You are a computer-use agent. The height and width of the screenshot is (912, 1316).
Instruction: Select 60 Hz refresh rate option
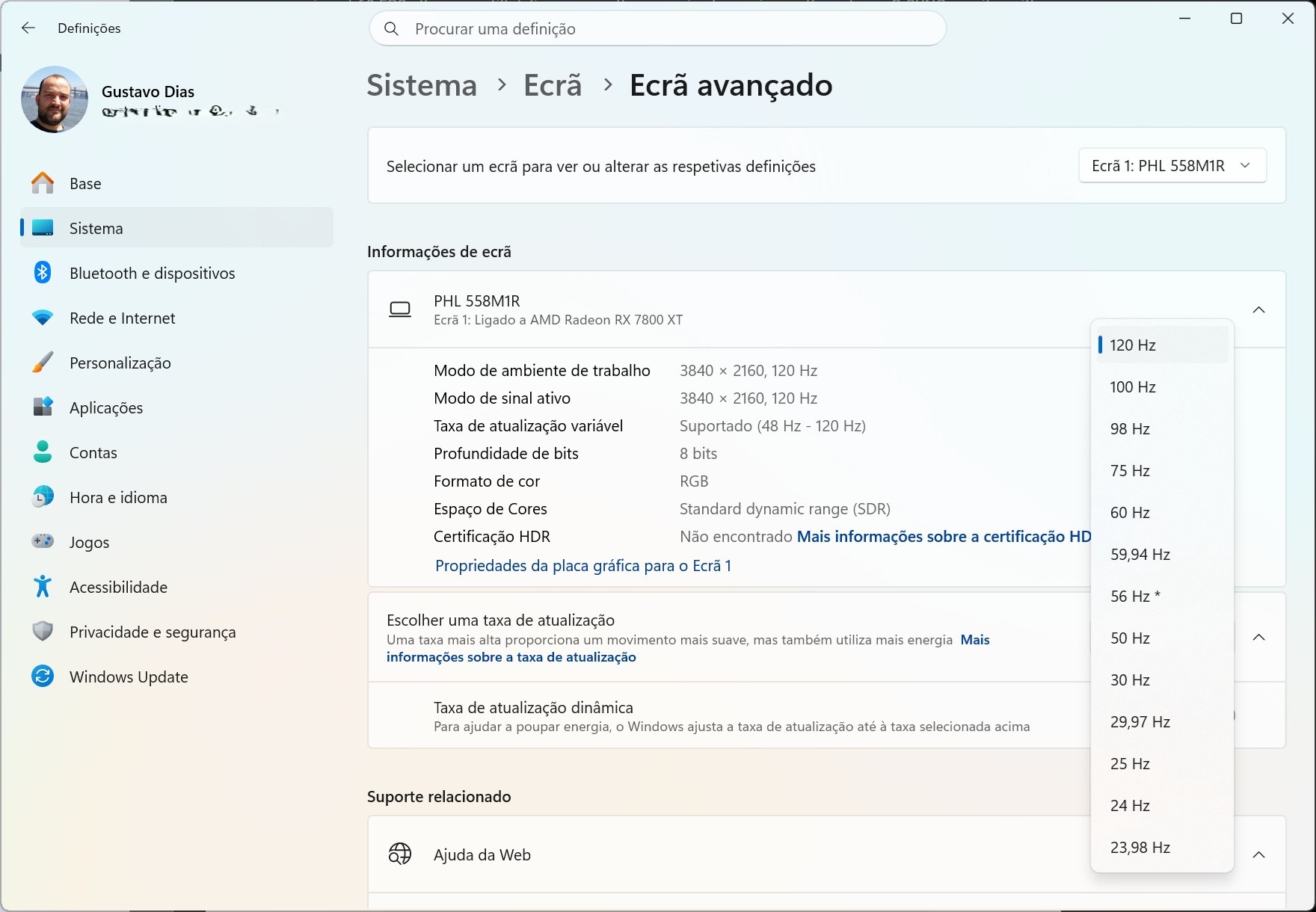pos(1130,513)
